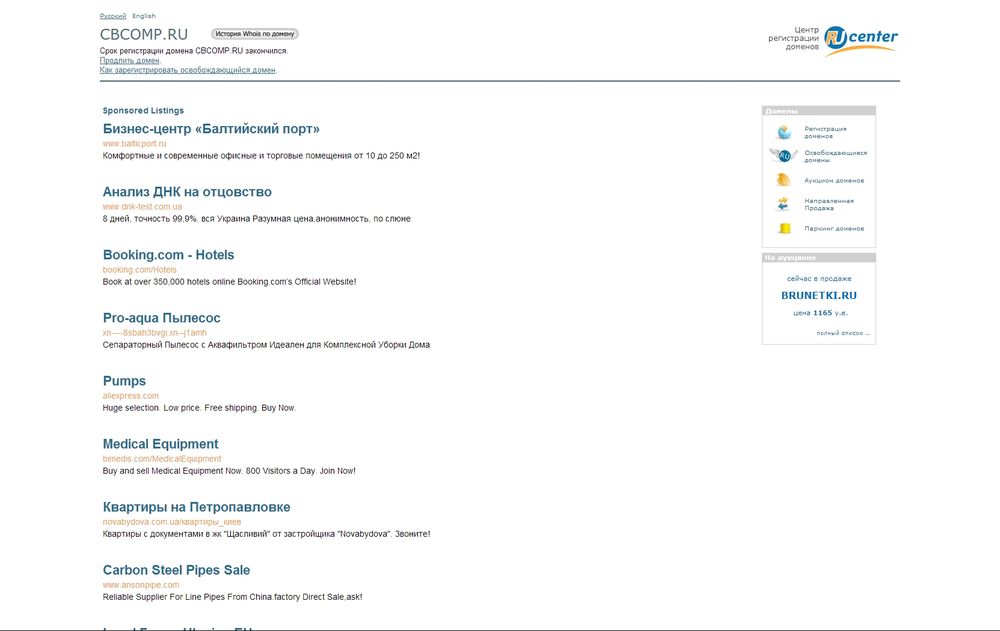1000x631 pixels.
Task: Click the winged RU icon for Освобождающиеся домены
Action: pos(782,156)
